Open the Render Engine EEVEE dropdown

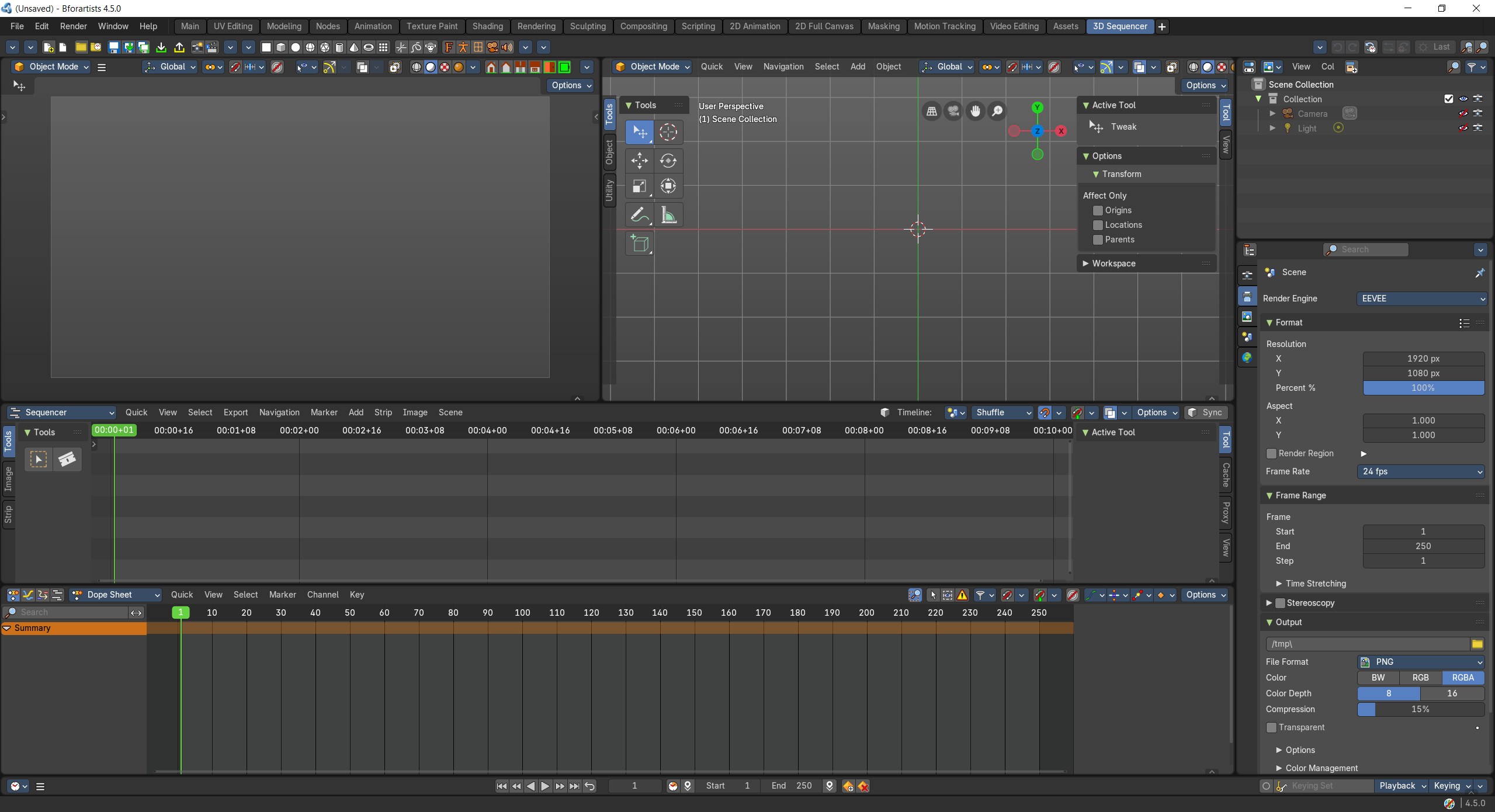[1421, 299]
